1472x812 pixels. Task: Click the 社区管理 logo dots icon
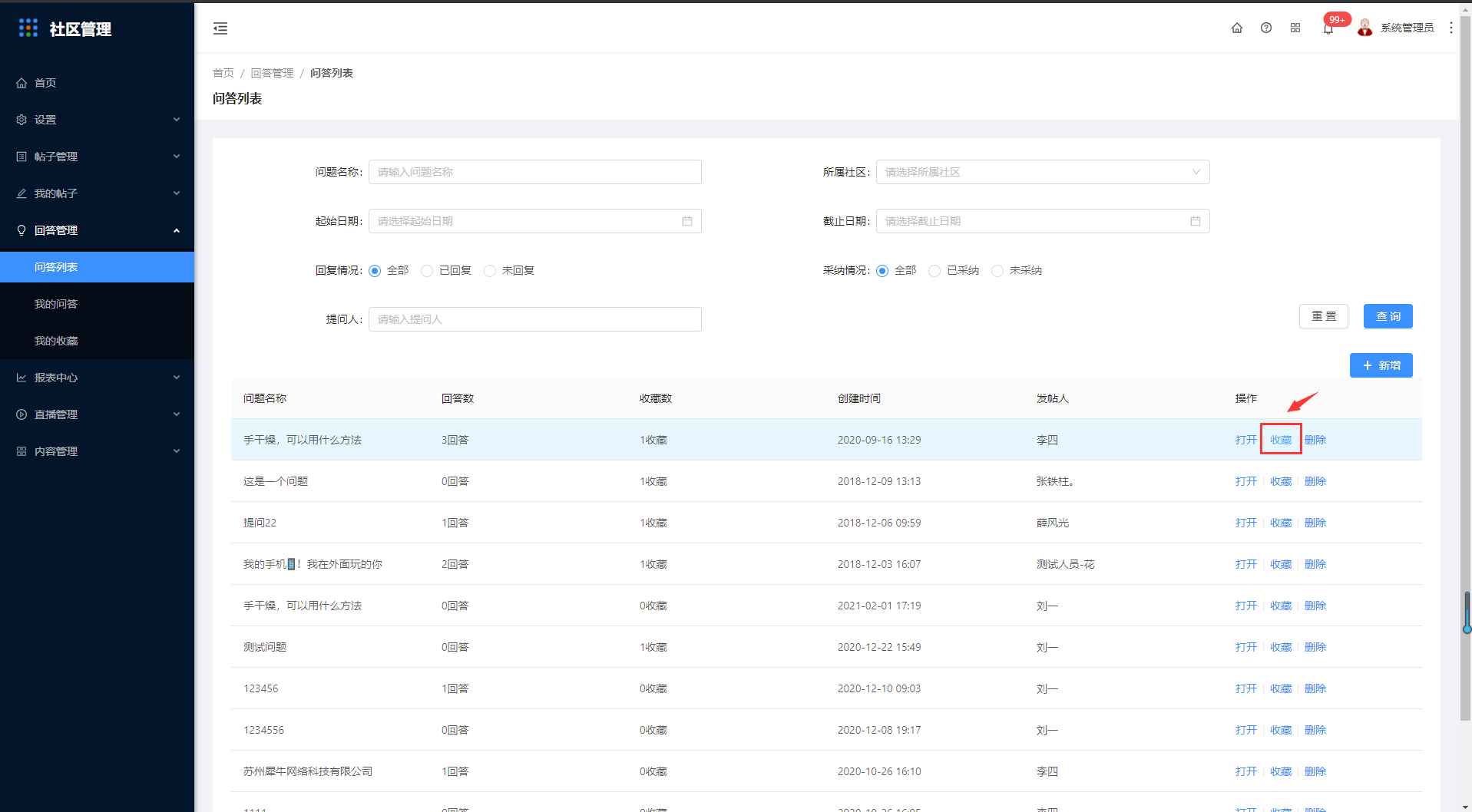pyautogui.click(x=28, y=28)
